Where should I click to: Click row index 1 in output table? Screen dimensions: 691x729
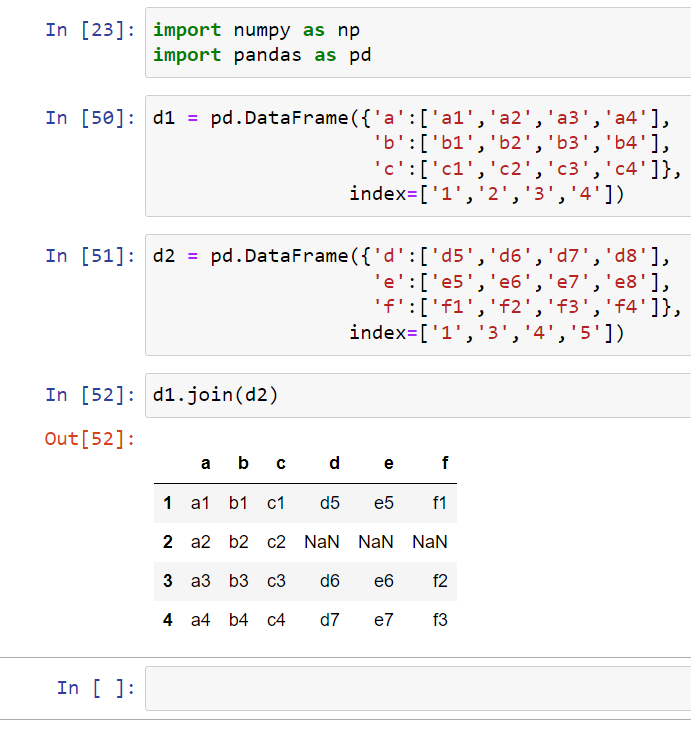point(167,503)
